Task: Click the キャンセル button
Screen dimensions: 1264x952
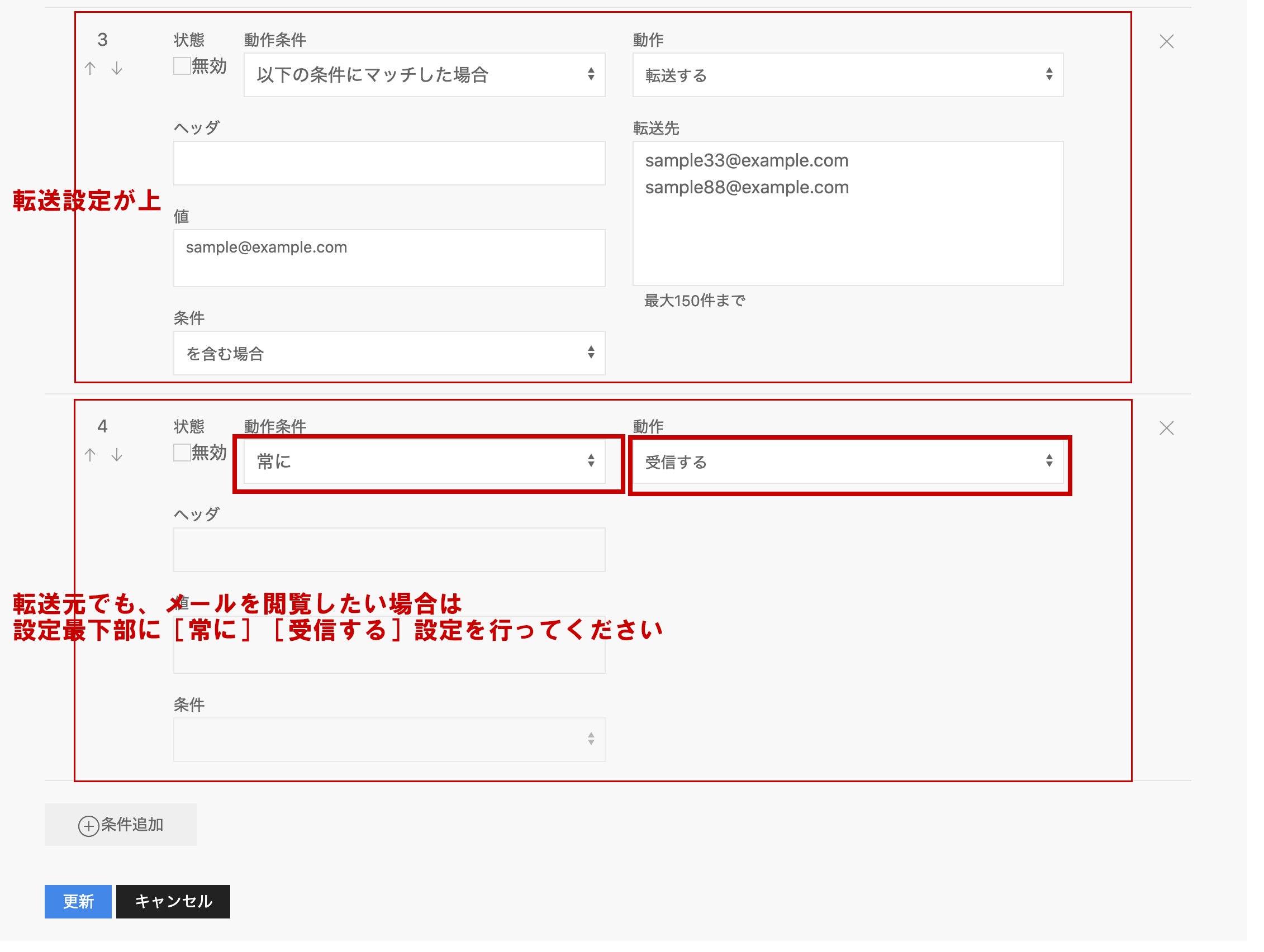Action: click(x=173, y=902)
